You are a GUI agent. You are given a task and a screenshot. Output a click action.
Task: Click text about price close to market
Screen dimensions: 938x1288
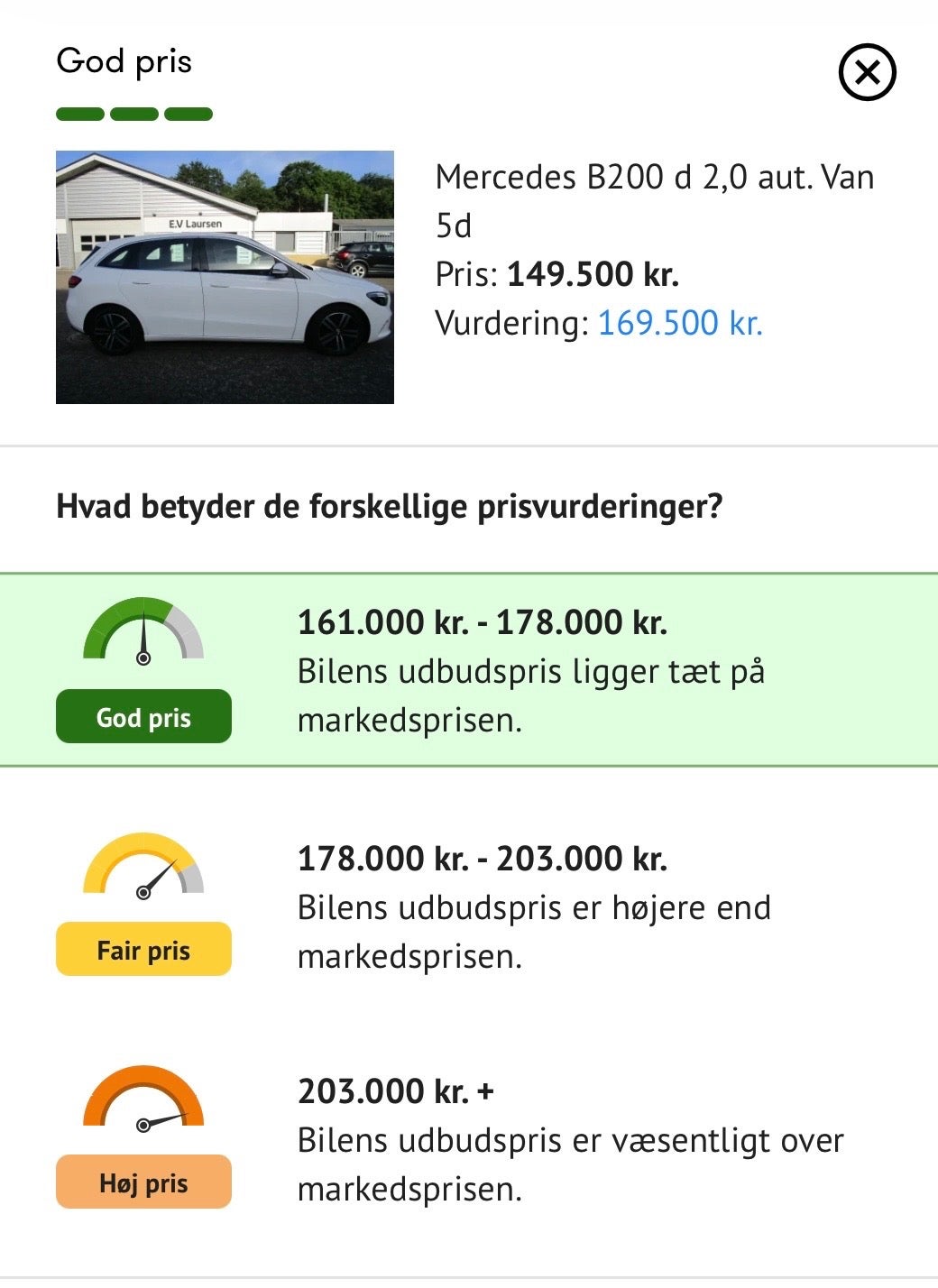[531, 696]
